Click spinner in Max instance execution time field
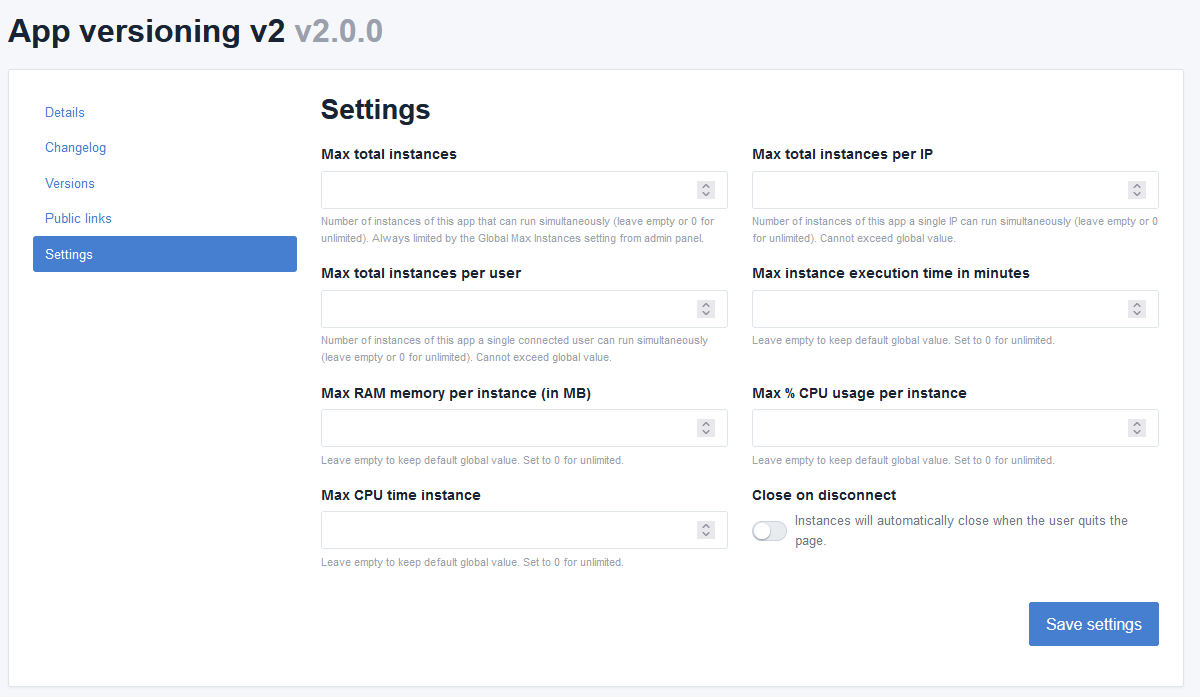This screenshot has height=697, width=1200. click(1137, 309)
